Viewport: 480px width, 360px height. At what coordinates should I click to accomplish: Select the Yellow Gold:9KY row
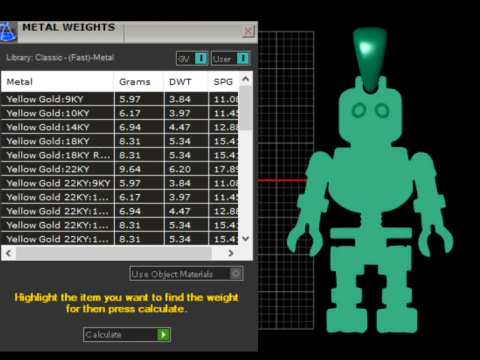point(120,99)
